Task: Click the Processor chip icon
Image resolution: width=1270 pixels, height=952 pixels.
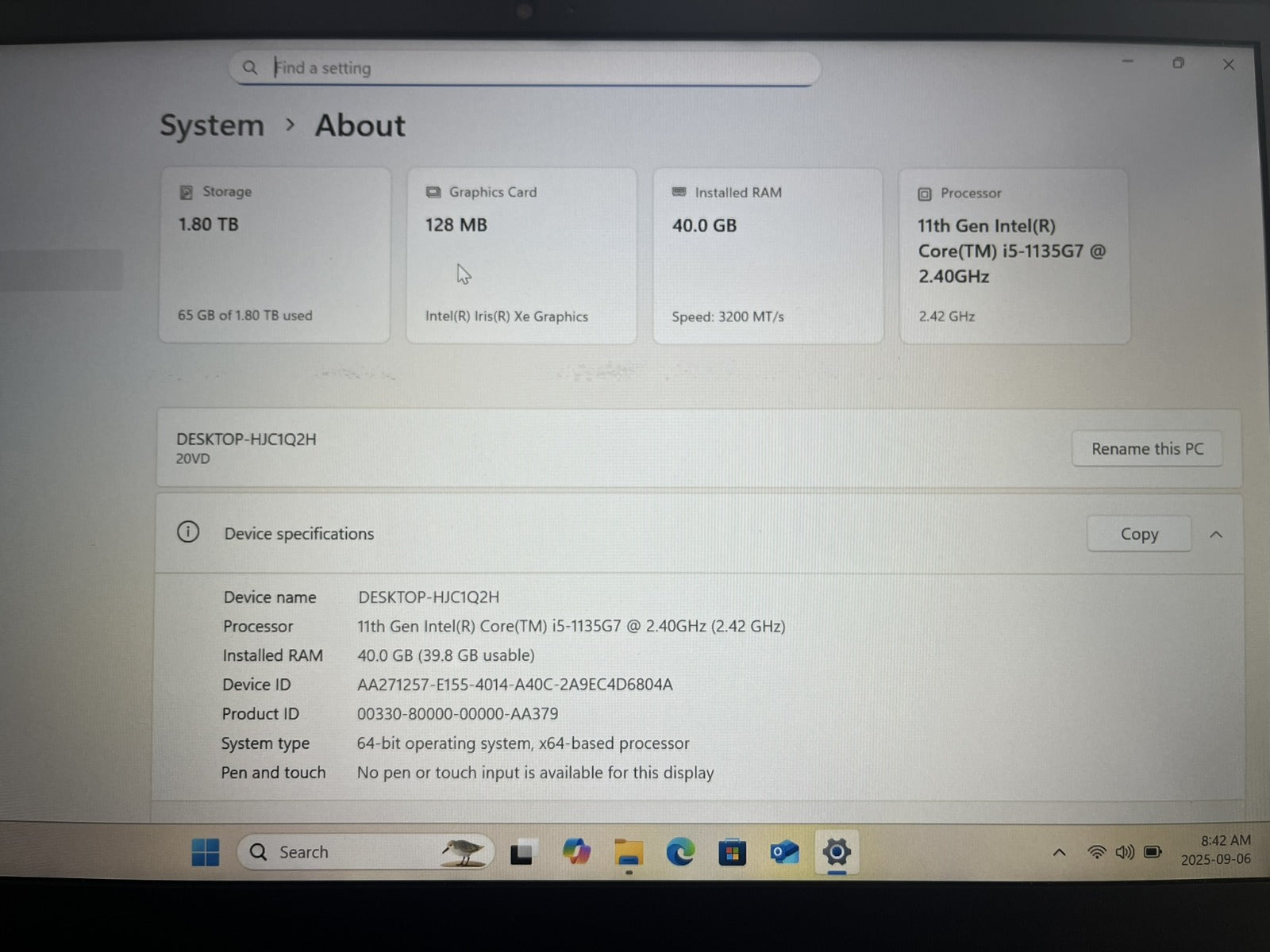Action: pyautogui.click(x=925, y=194)
